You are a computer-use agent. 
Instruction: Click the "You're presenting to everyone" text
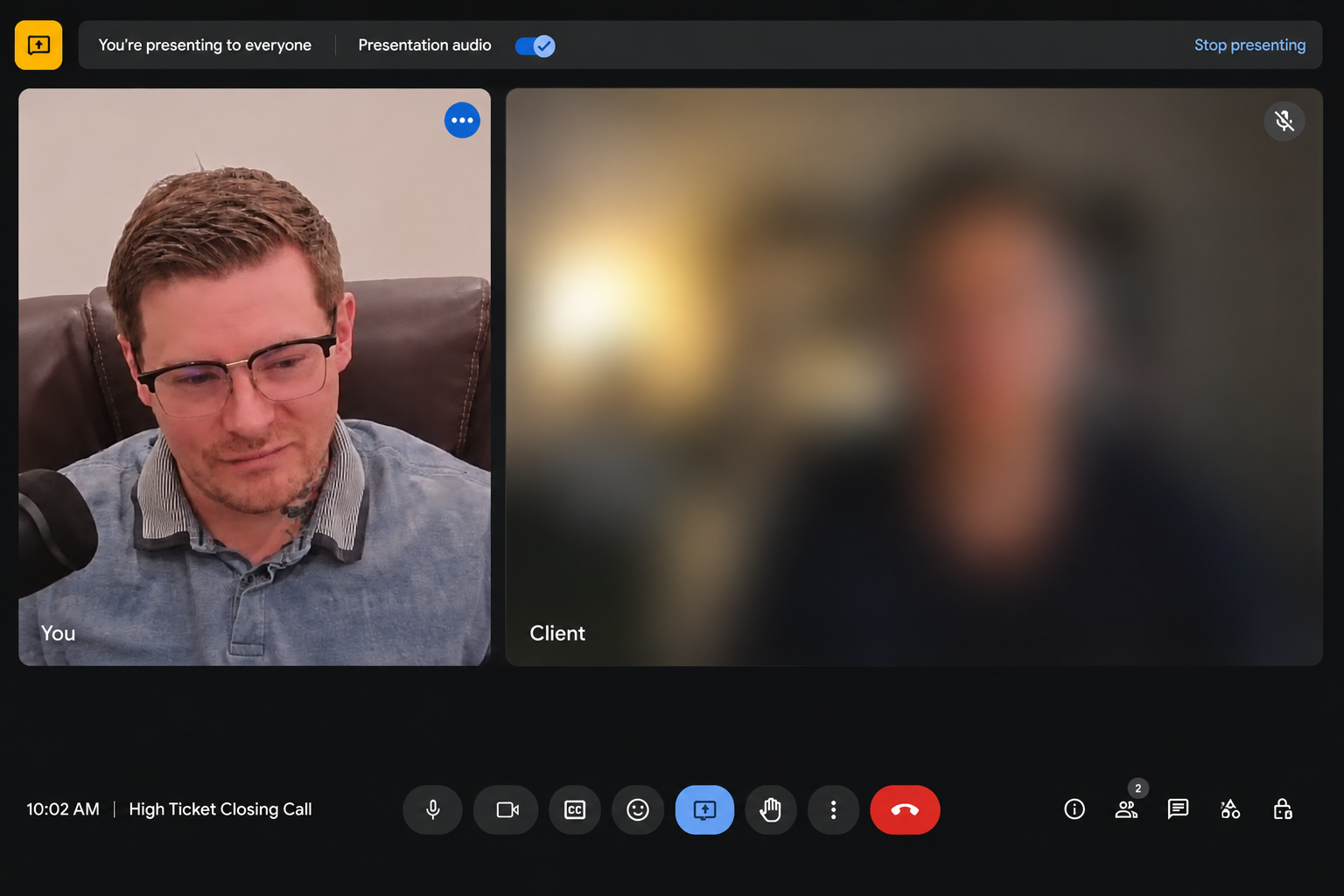(x=205, y=45)
